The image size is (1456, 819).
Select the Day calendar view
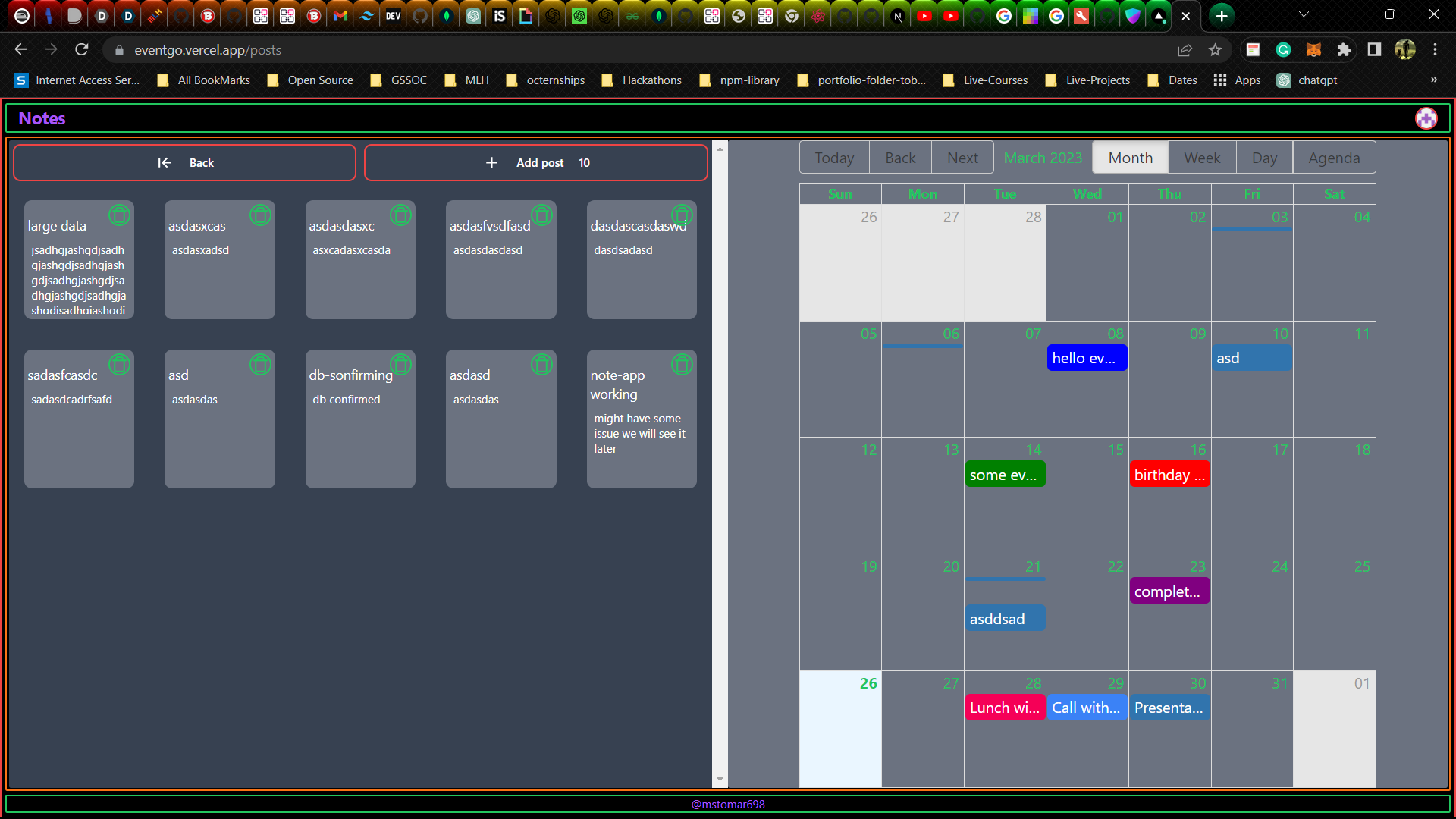pyautogui.click(x=1264, y=158)
